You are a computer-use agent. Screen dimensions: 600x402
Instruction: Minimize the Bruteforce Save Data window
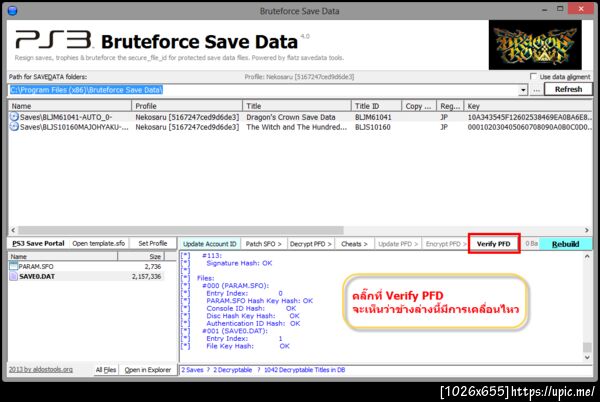coord(545,10)
